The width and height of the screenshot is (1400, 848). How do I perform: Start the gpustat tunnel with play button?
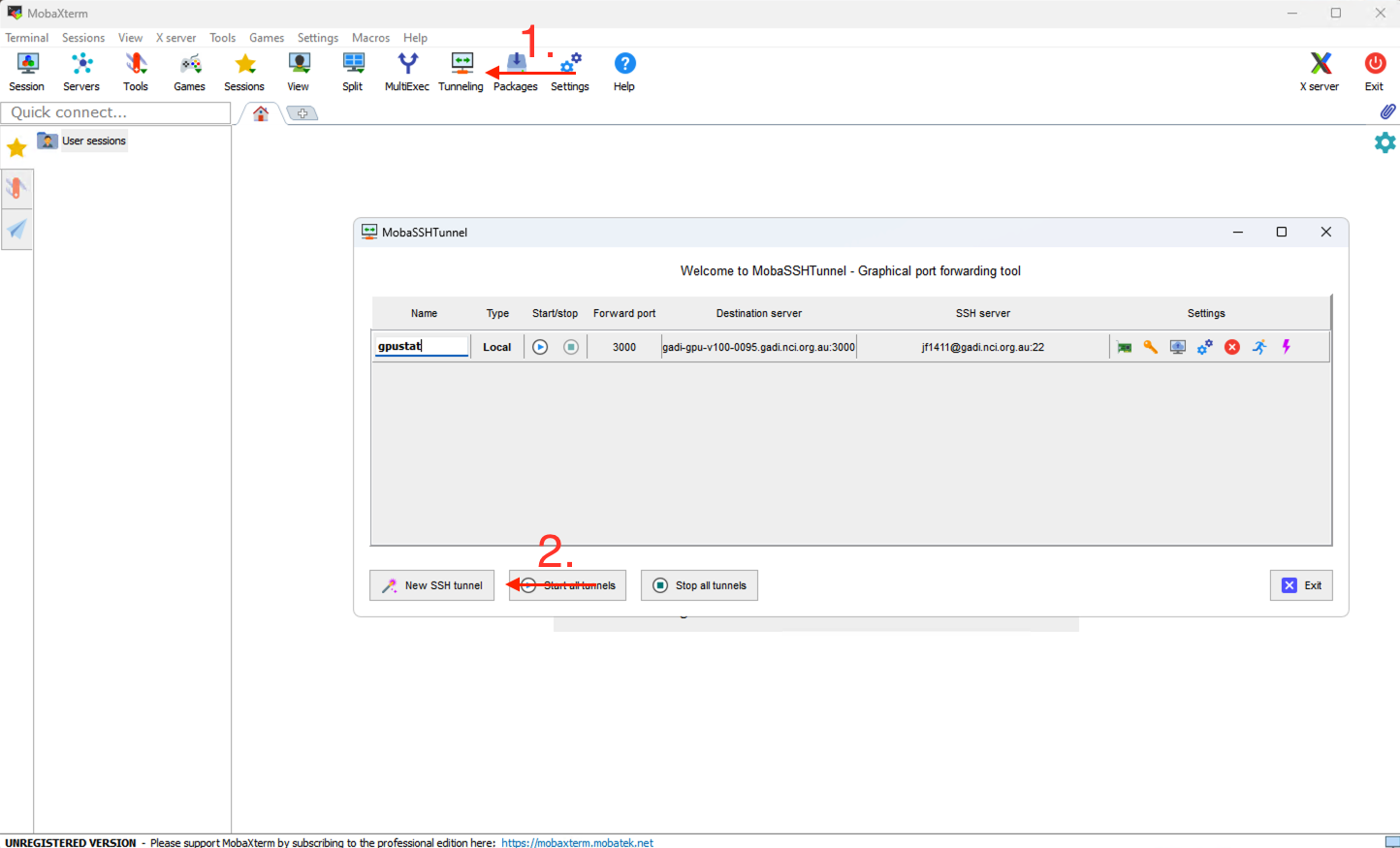(x=540, y=347)
